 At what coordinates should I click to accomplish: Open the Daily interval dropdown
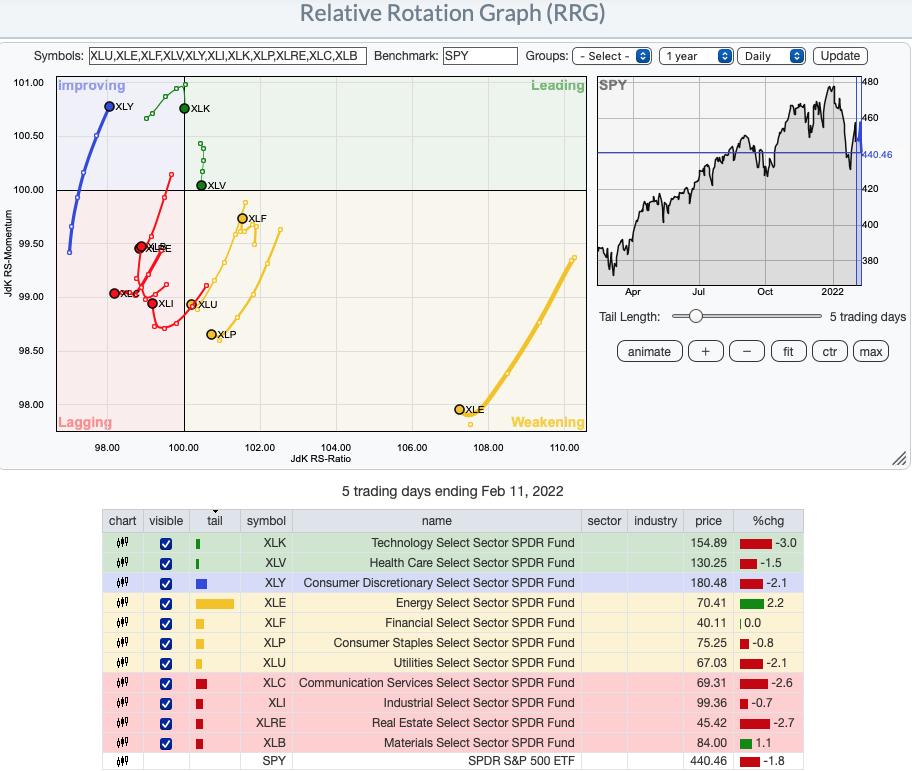770,56
